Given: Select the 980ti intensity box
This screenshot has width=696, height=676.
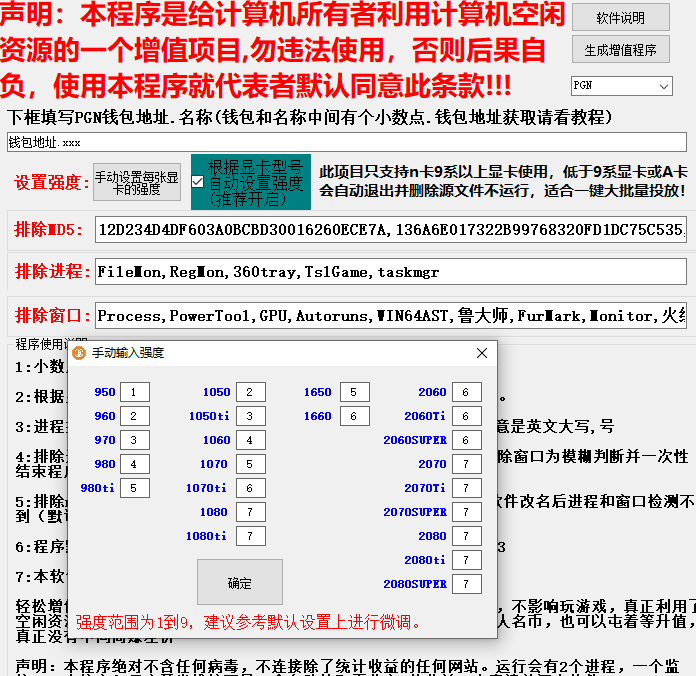Looking at the screenshot, I should 135,488.
